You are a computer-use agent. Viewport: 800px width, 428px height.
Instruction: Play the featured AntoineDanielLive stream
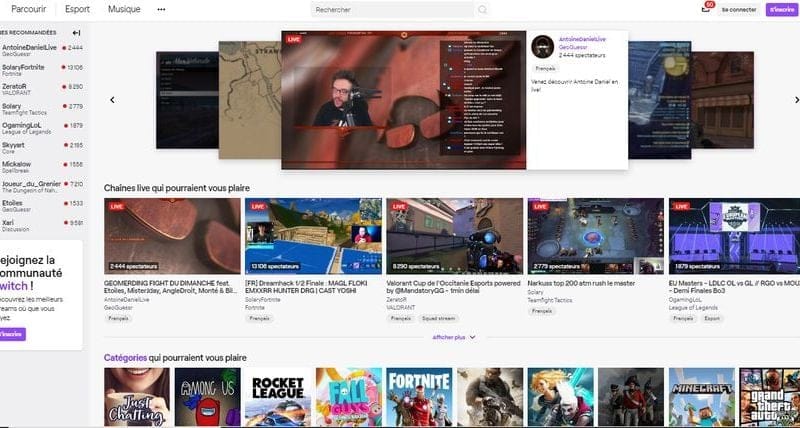pyautogui.click(x=403, y=100)
